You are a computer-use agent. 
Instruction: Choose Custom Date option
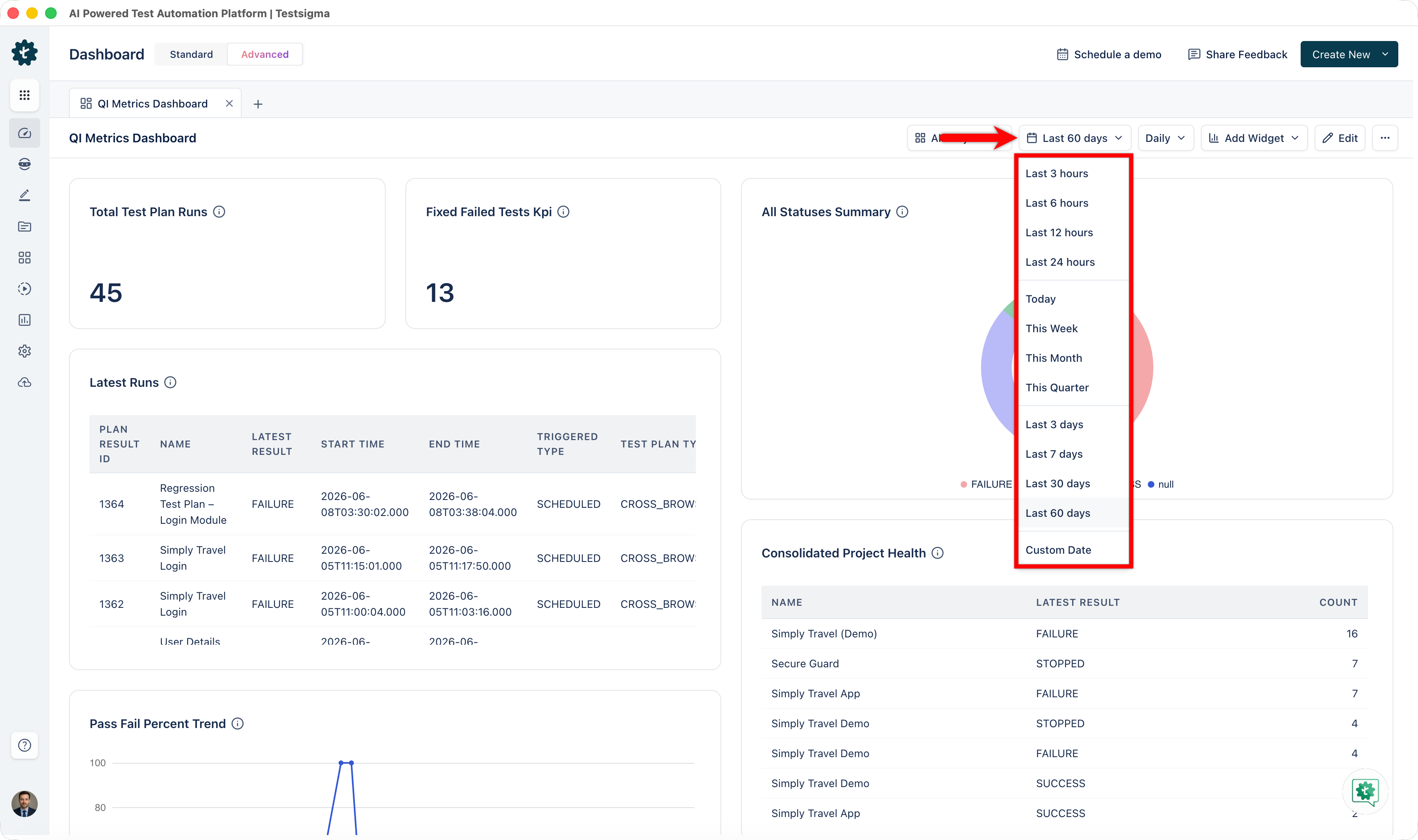point(1073,550)
